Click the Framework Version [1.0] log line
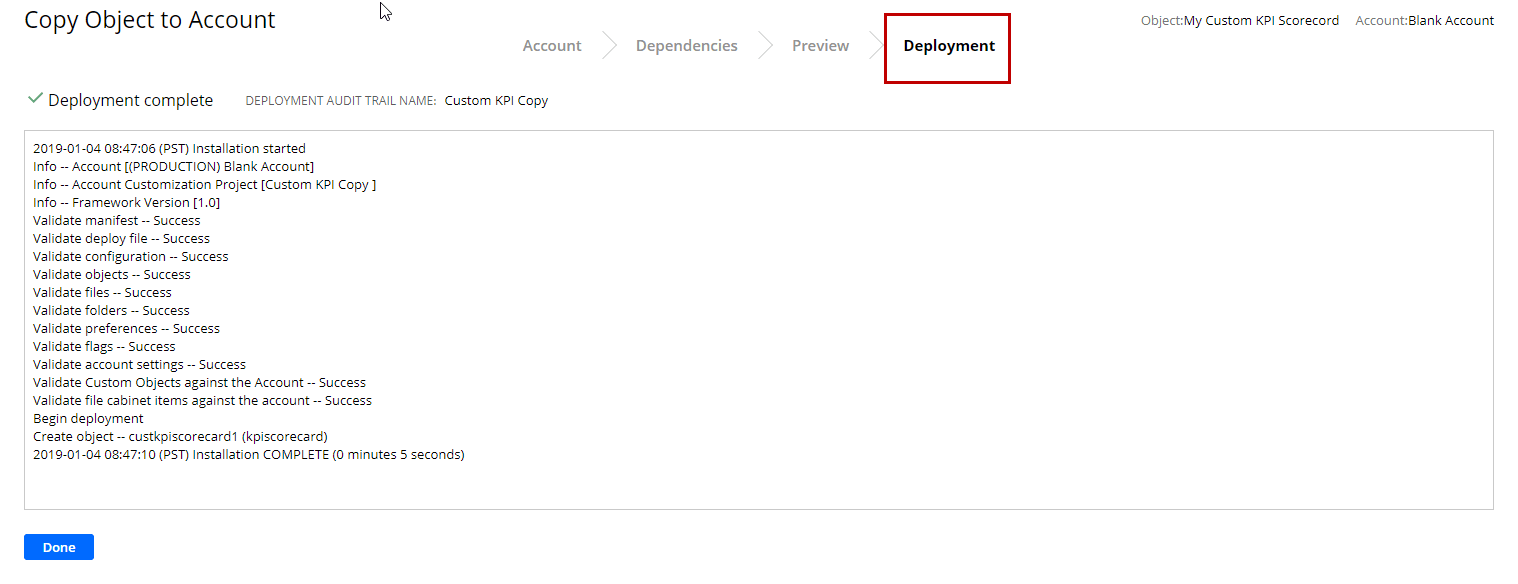 tap(126, 203)
